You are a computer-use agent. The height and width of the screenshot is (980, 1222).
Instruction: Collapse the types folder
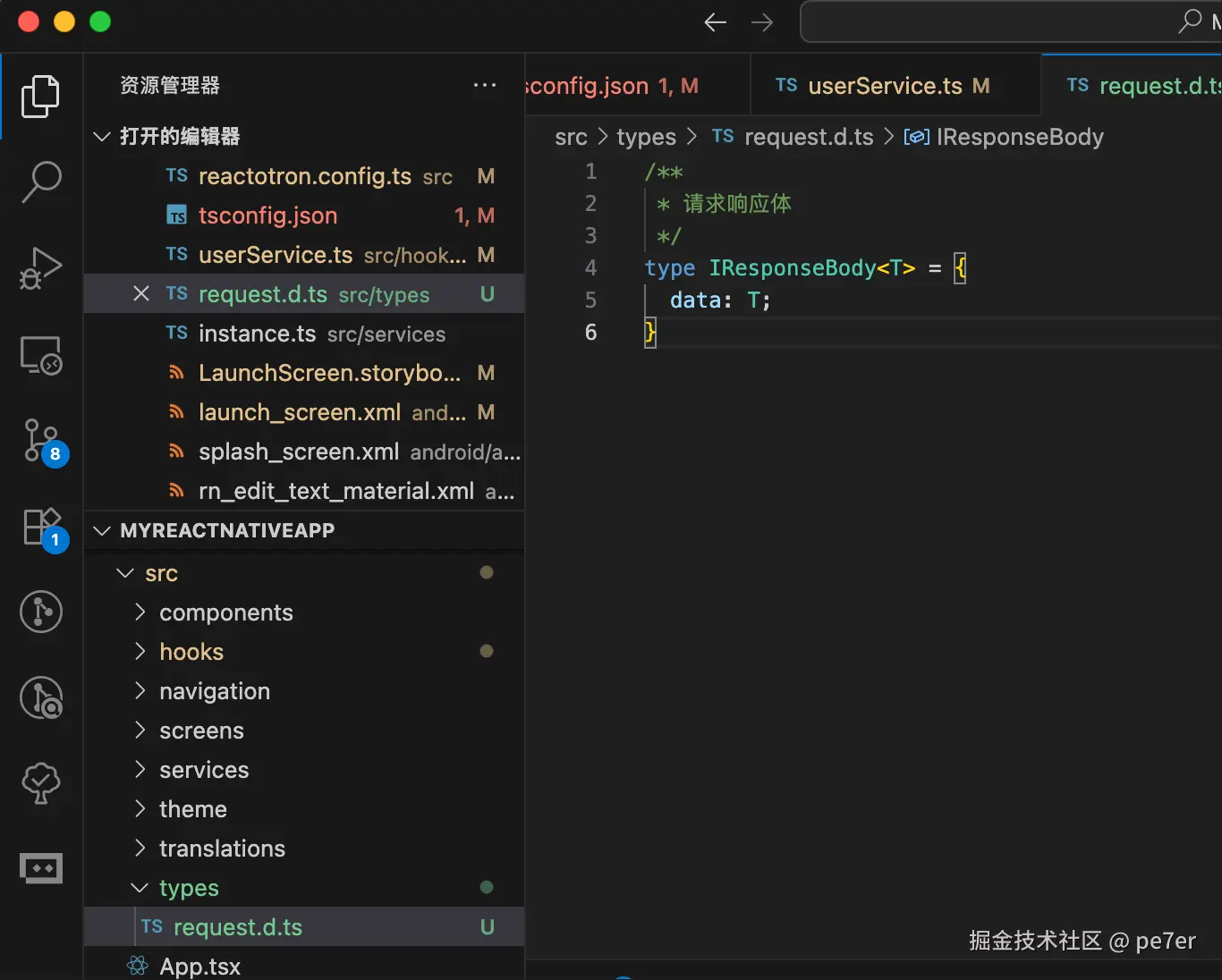(x=140, y=887)
